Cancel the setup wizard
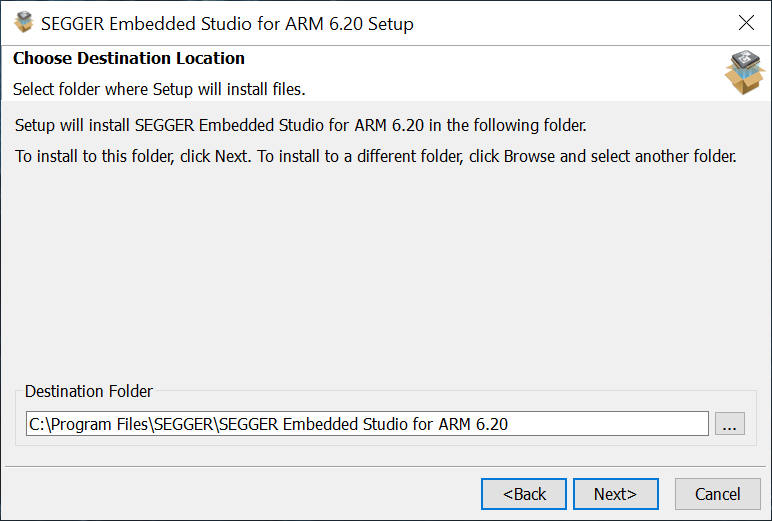772x521 pixels. point(717,494)
